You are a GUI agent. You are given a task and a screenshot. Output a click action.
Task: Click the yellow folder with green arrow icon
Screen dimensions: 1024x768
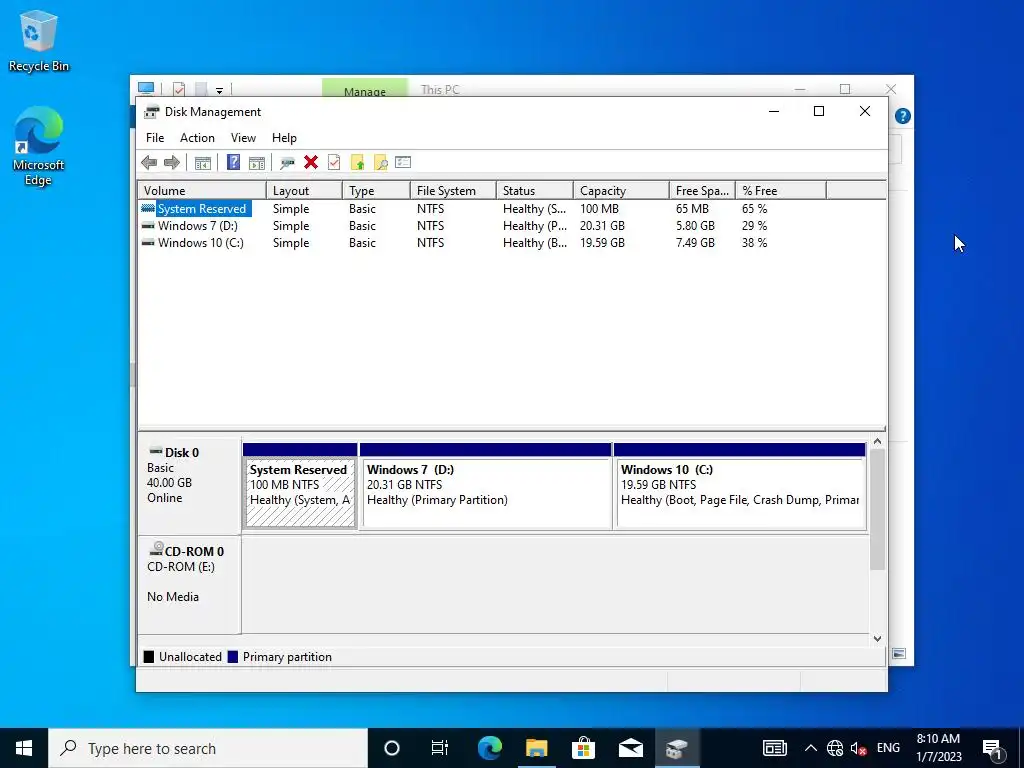[x=357, y=163]
